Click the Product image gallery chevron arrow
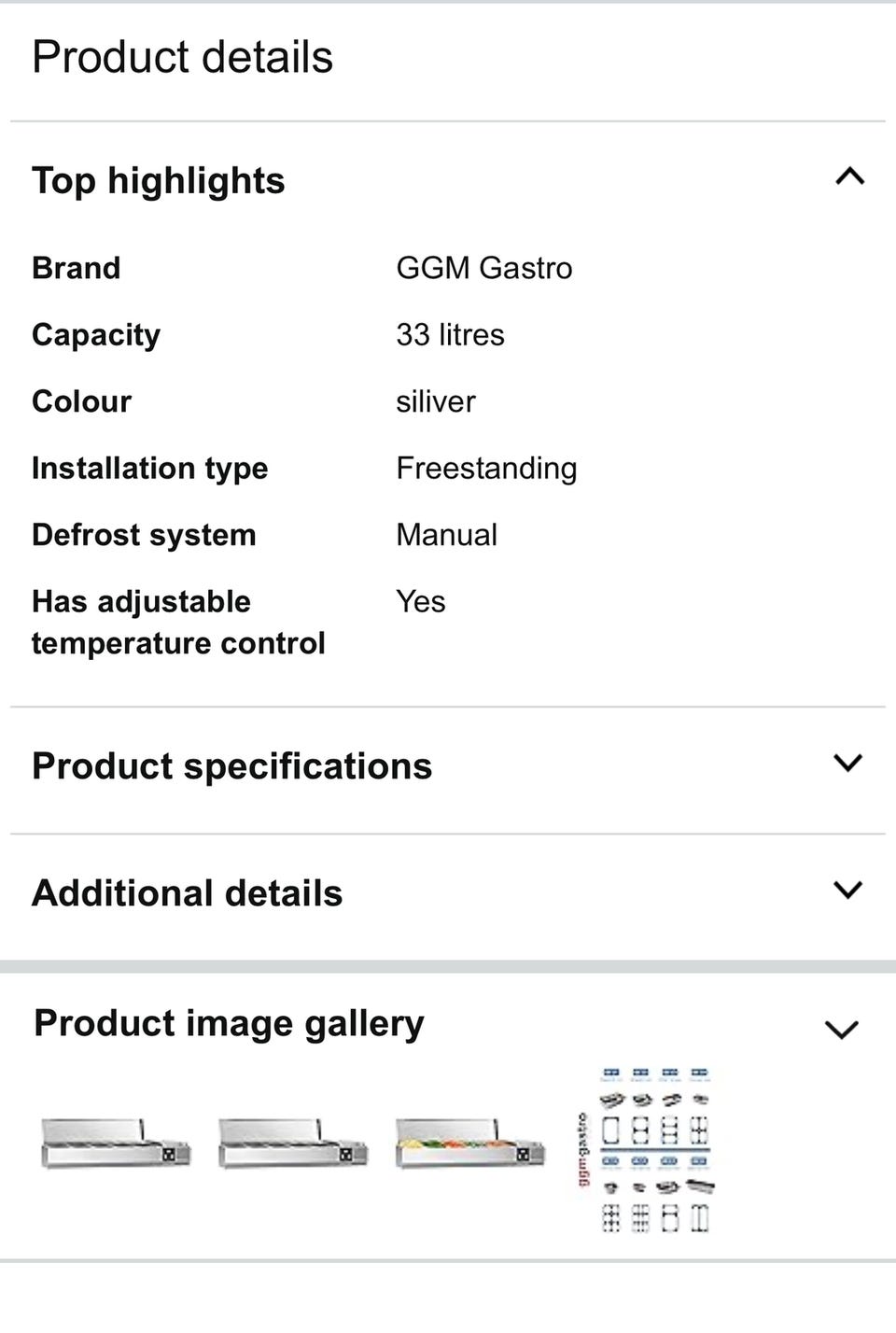The width and height of the screenshot is (896, 1333). (842, 1029)
